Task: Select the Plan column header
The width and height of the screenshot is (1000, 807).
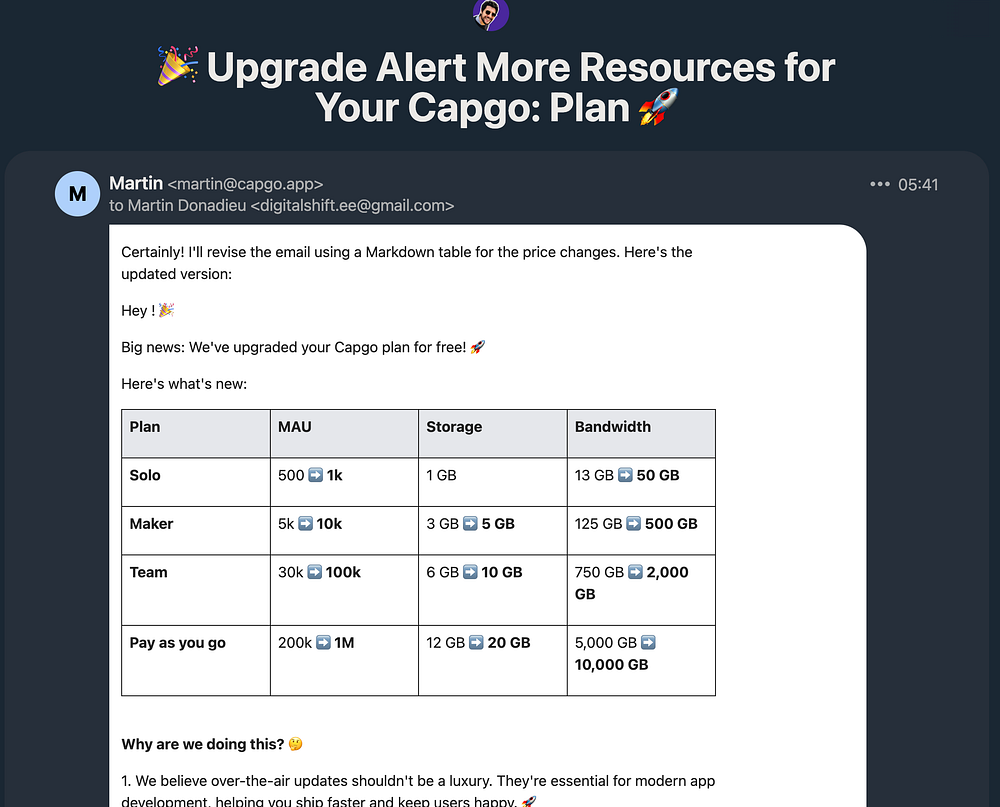Action: pyautogui.click(x=196, y=434)
